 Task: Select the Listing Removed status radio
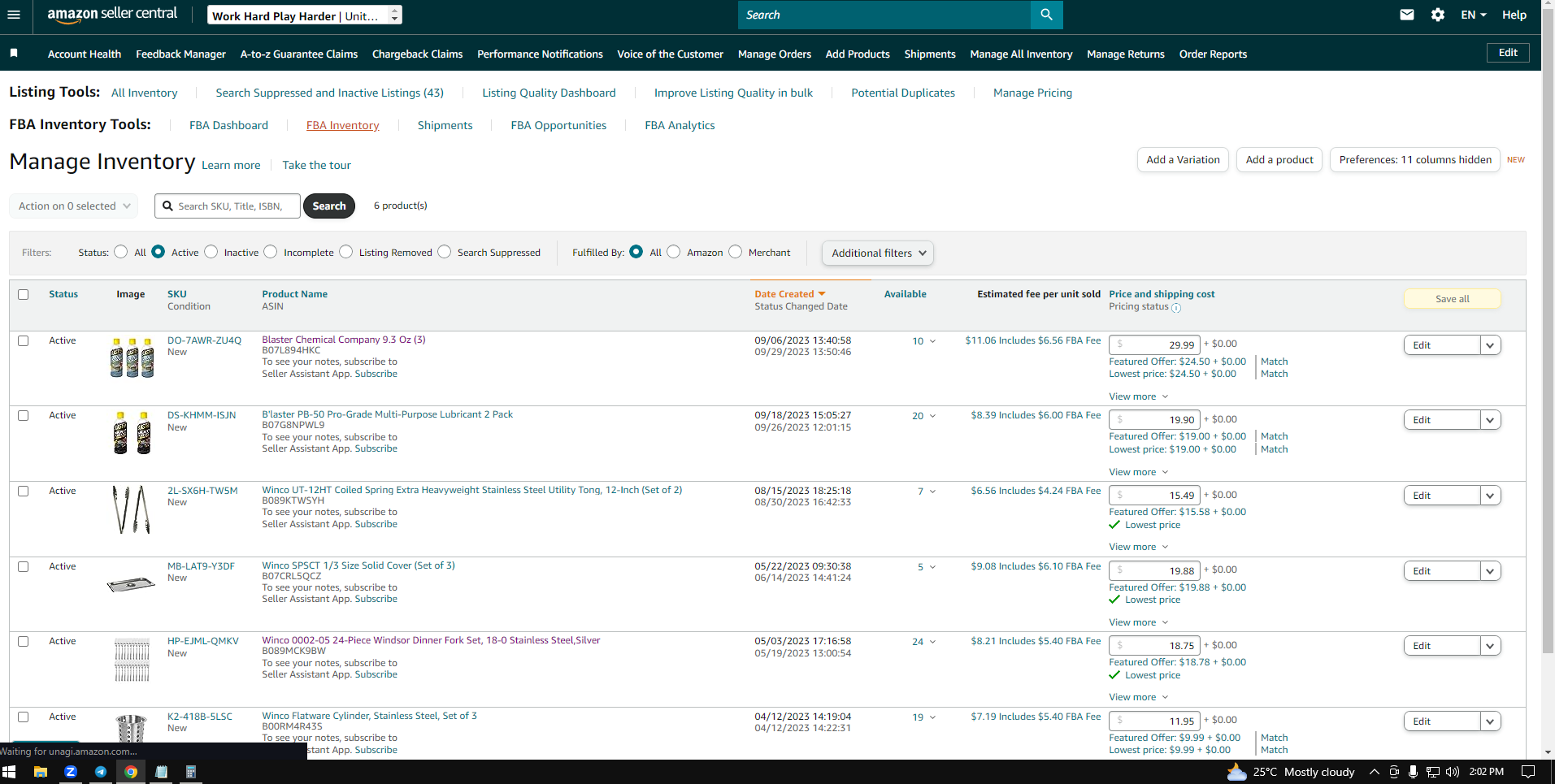coord(346,252)
